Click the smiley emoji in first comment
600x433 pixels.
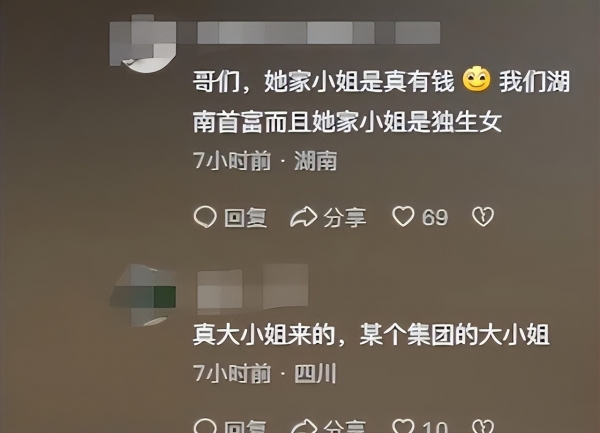point(476,79)
